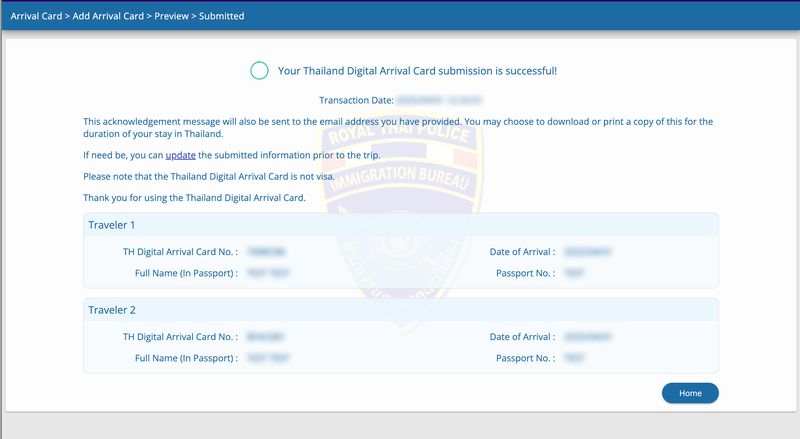Click Traveler 2 Passport No. value
The width and height of the screenshot is (800, 439).
(x=574, y=358)
